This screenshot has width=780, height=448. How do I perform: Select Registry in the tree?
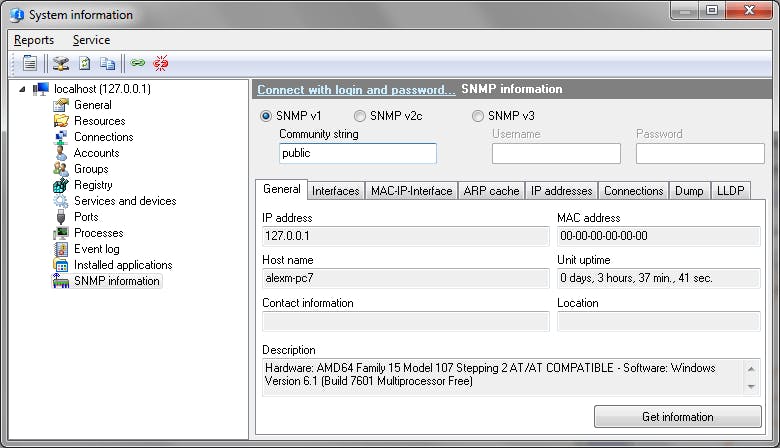point(93,185)
